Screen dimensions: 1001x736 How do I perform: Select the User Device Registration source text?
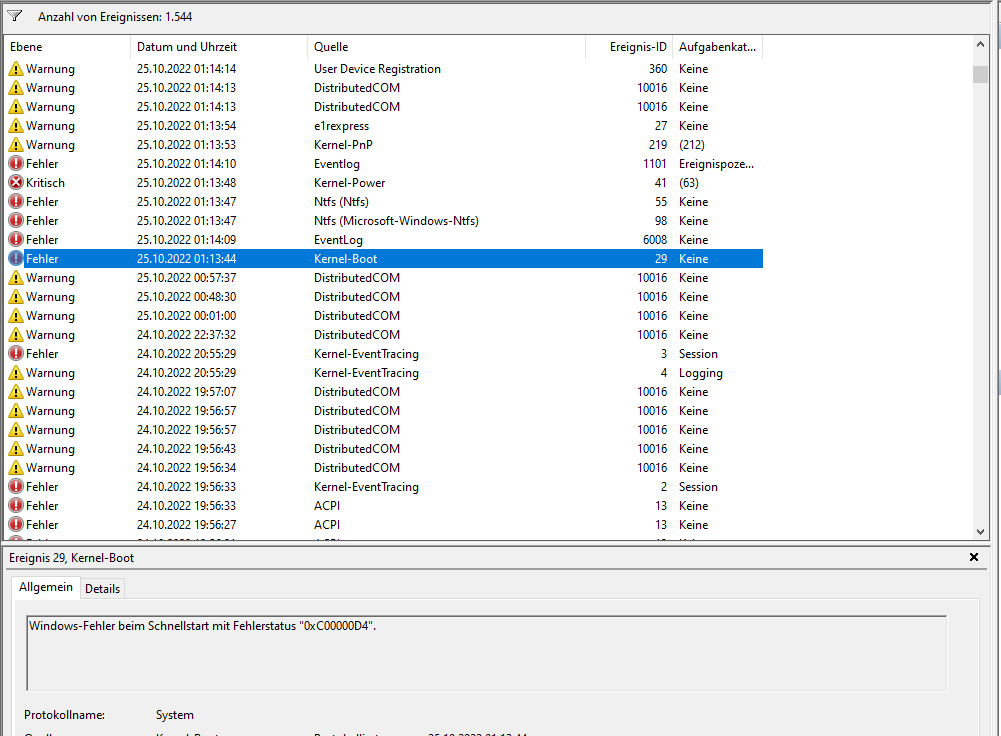tap(377, 69)
